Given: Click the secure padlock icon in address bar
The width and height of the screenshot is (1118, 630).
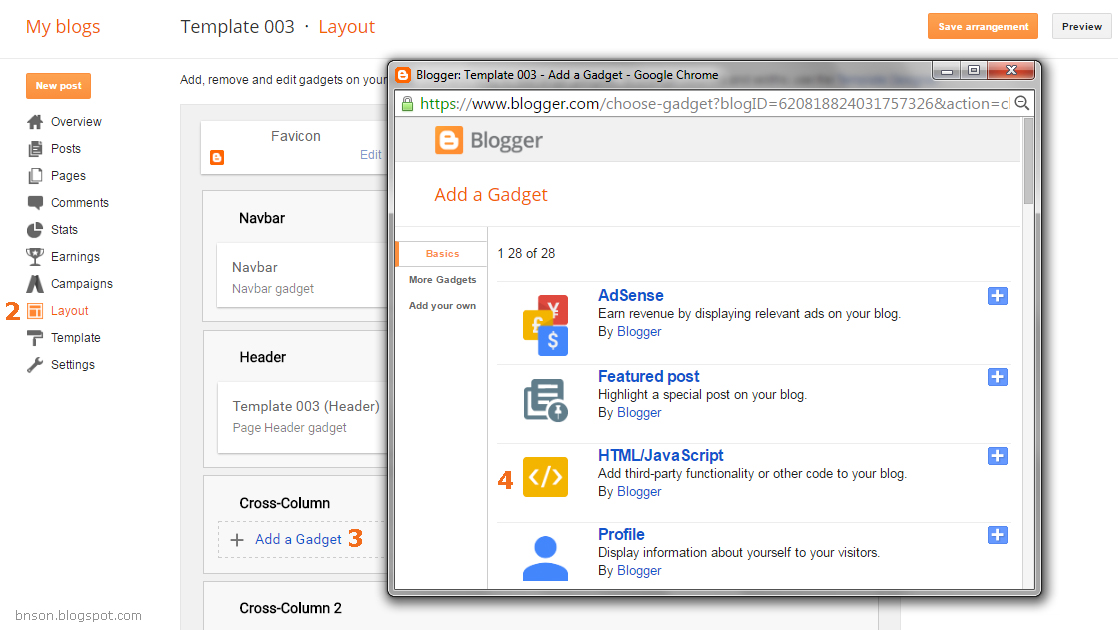Looking at the screenshot, I should [x=407, y=104].
